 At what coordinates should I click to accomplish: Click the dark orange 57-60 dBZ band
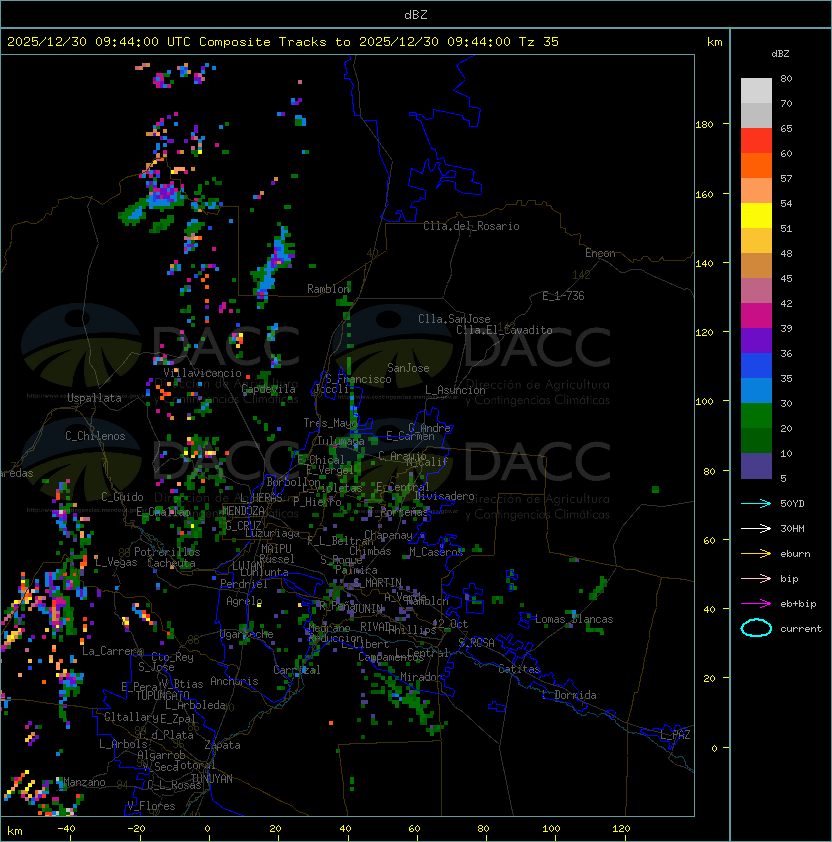[756, 165]
